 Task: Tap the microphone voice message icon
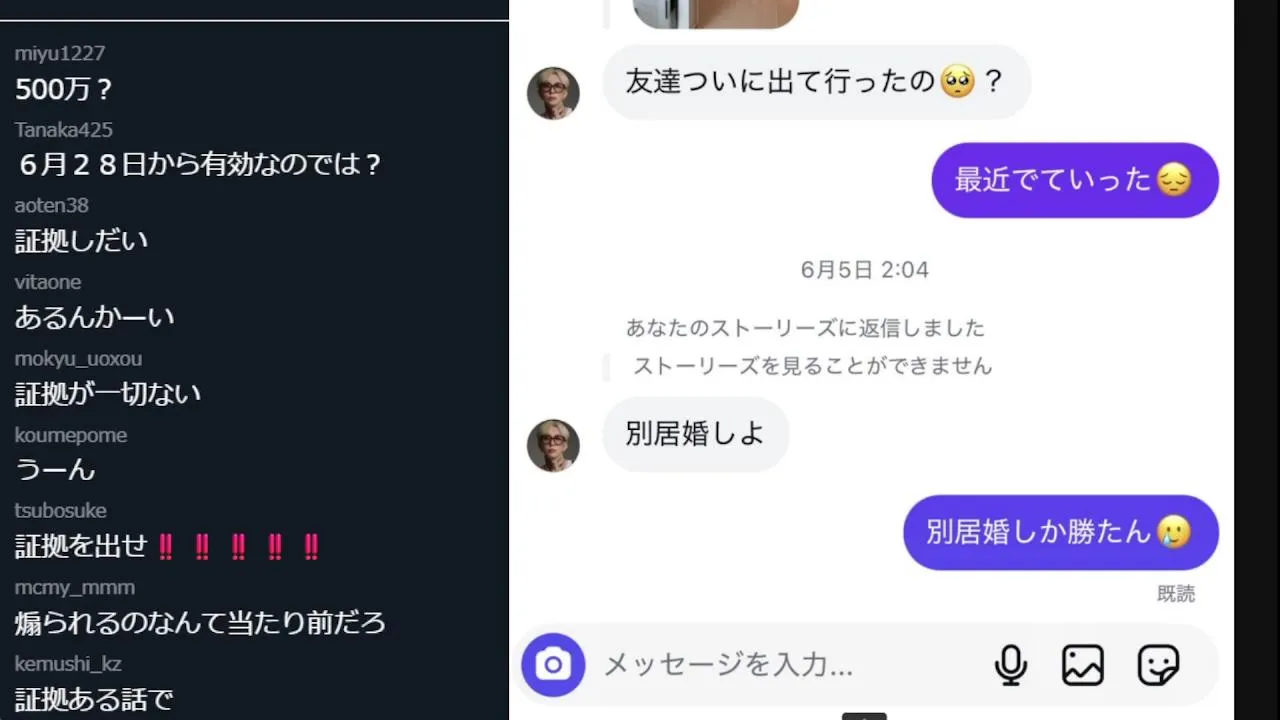pyautogui.click(x=1011, y=665)
